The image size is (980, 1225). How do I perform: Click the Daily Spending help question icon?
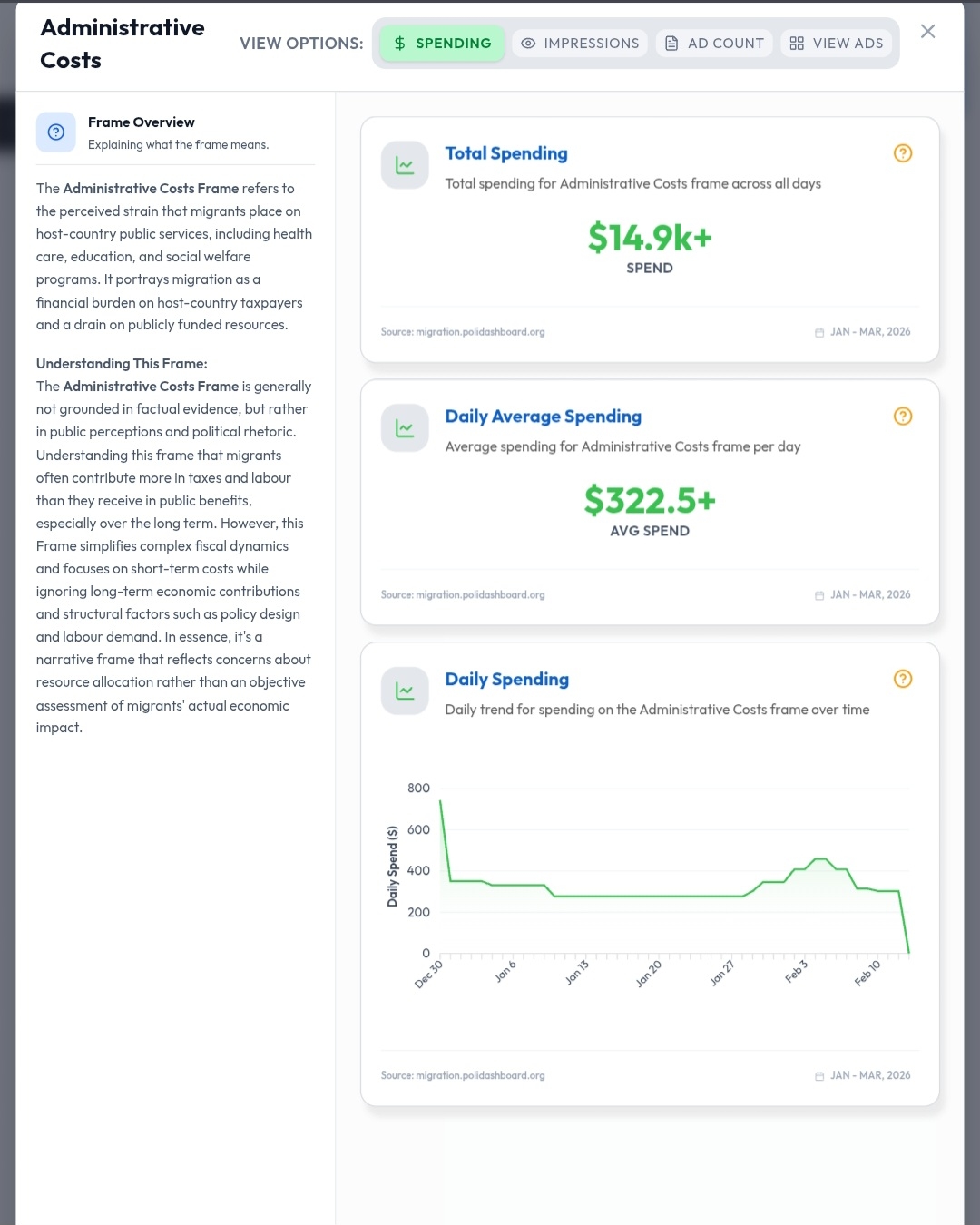902,679
